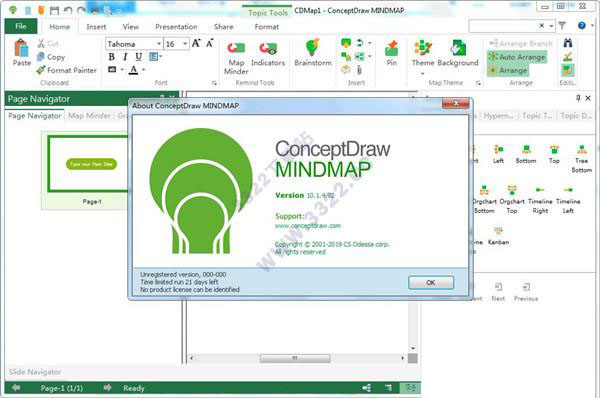Open the Indicators remind tool
Image resolution: width=600 pixels, height=398 pixels.
pos(268,53)
